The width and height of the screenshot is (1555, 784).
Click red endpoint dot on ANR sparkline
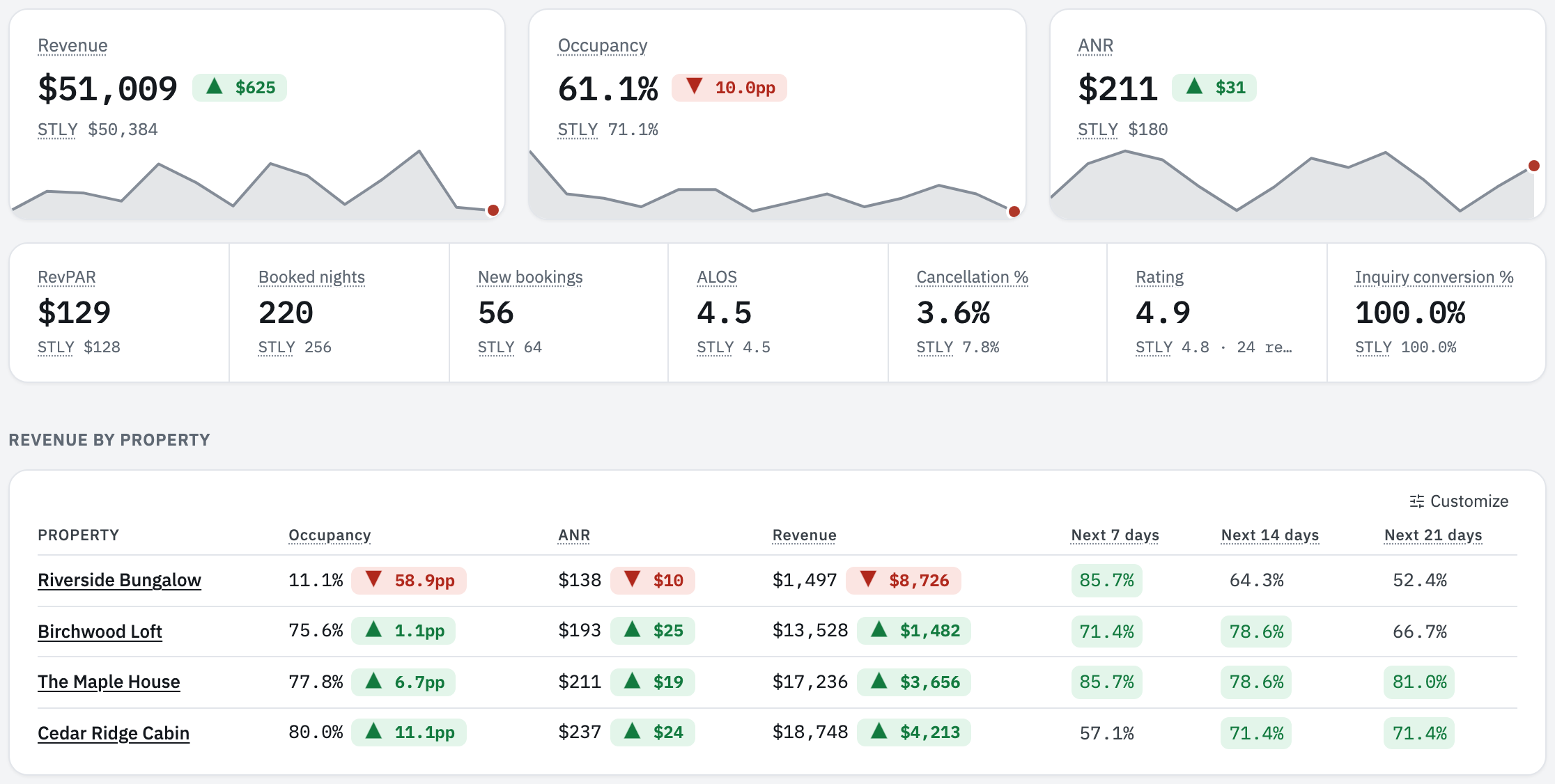(x=1533, y=166)
